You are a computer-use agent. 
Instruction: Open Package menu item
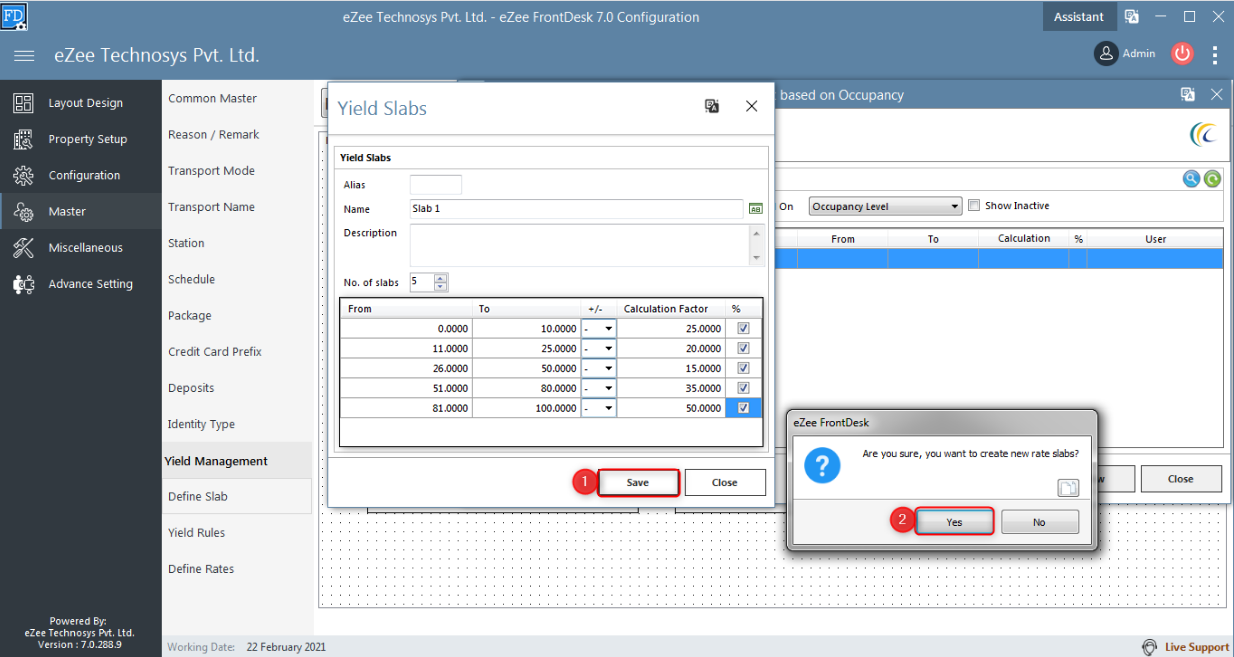click(190, 316)
